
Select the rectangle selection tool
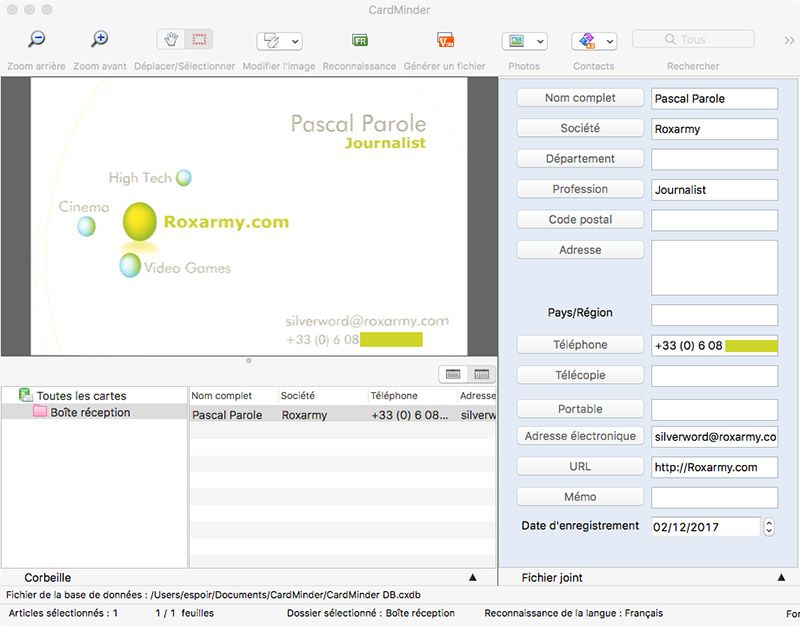(x=199, y=40)
